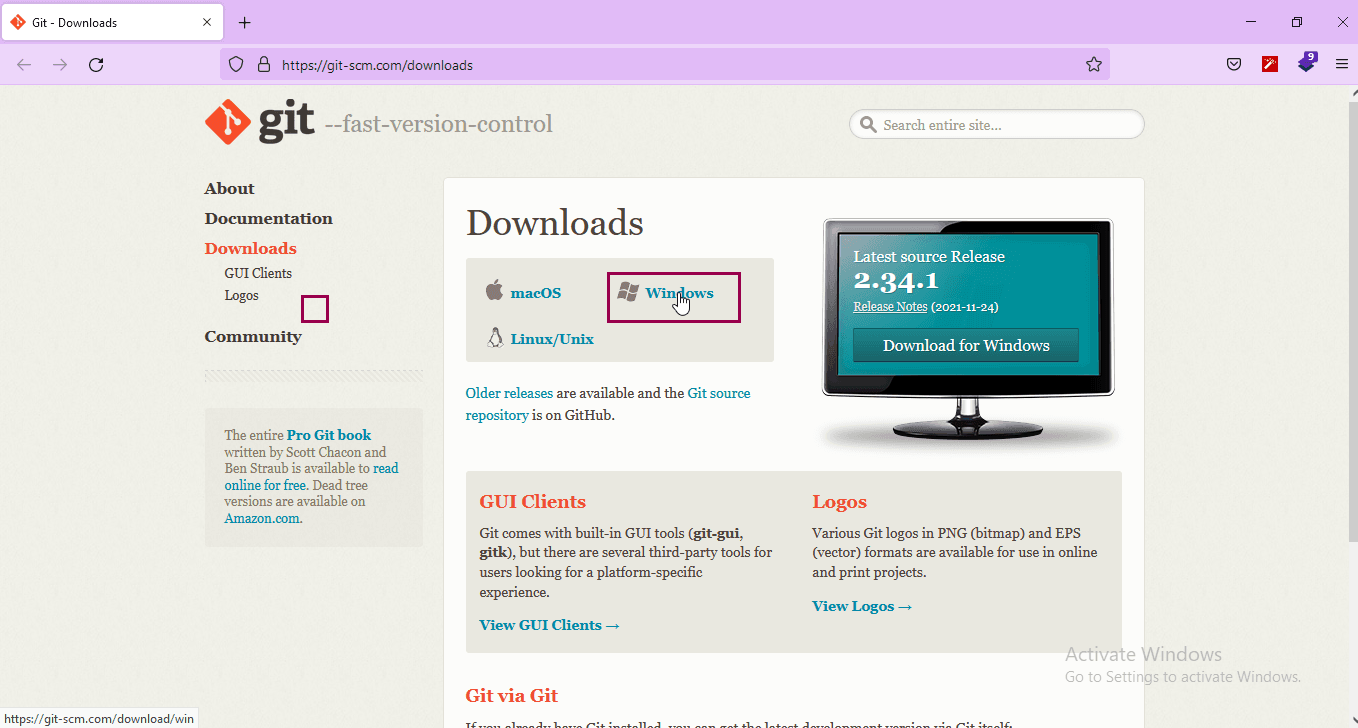Go forward to the next page
Image resolution: width=1358 pixels, height=728 pixels.
click(x=60, y=65)
